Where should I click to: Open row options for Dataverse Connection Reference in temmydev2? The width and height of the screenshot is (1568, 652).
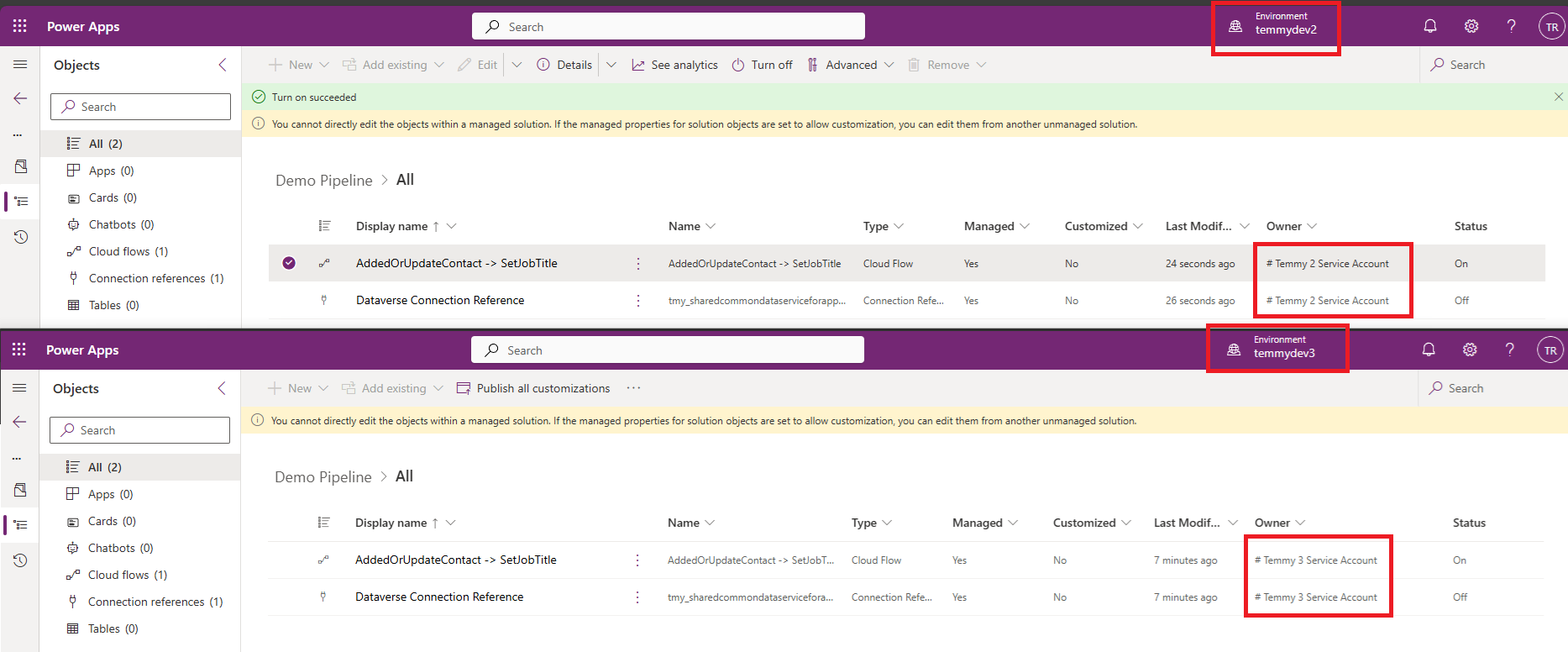pos(638,301)
